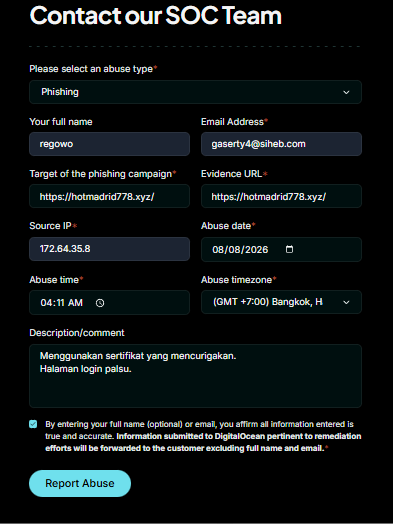Screen dimensions: 393x524
Task: Open the calendar picker icon in Abuse date
Action: click(x=289, y=249)
